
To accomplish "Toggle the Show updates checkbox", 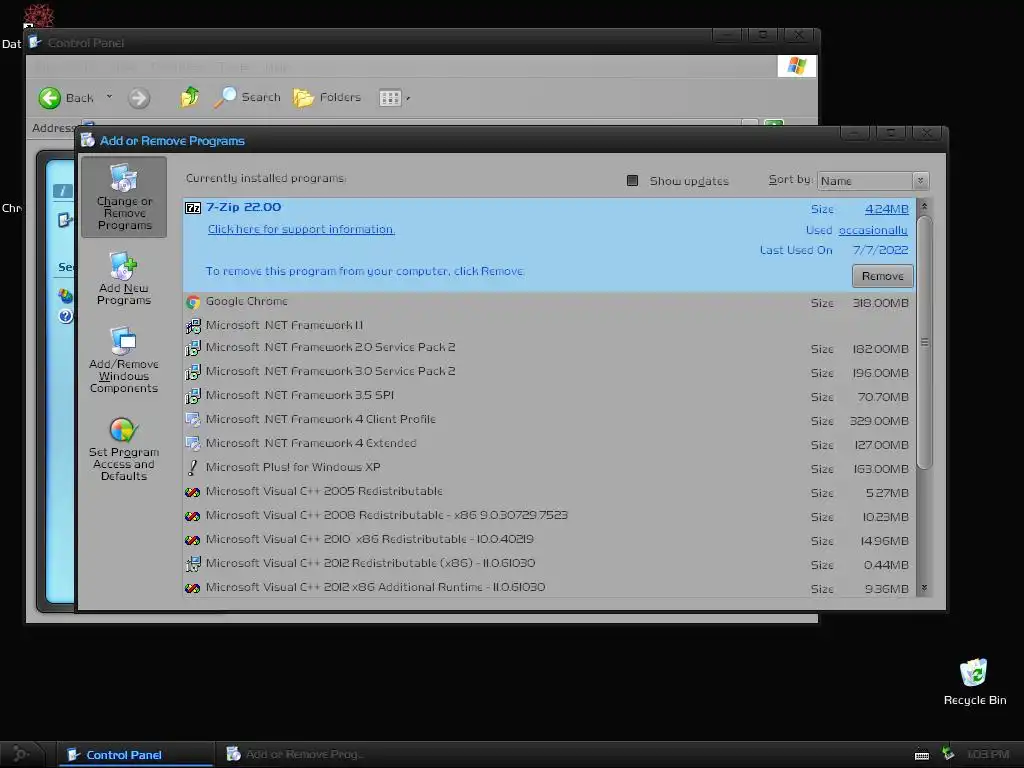I will coord(632,180).
